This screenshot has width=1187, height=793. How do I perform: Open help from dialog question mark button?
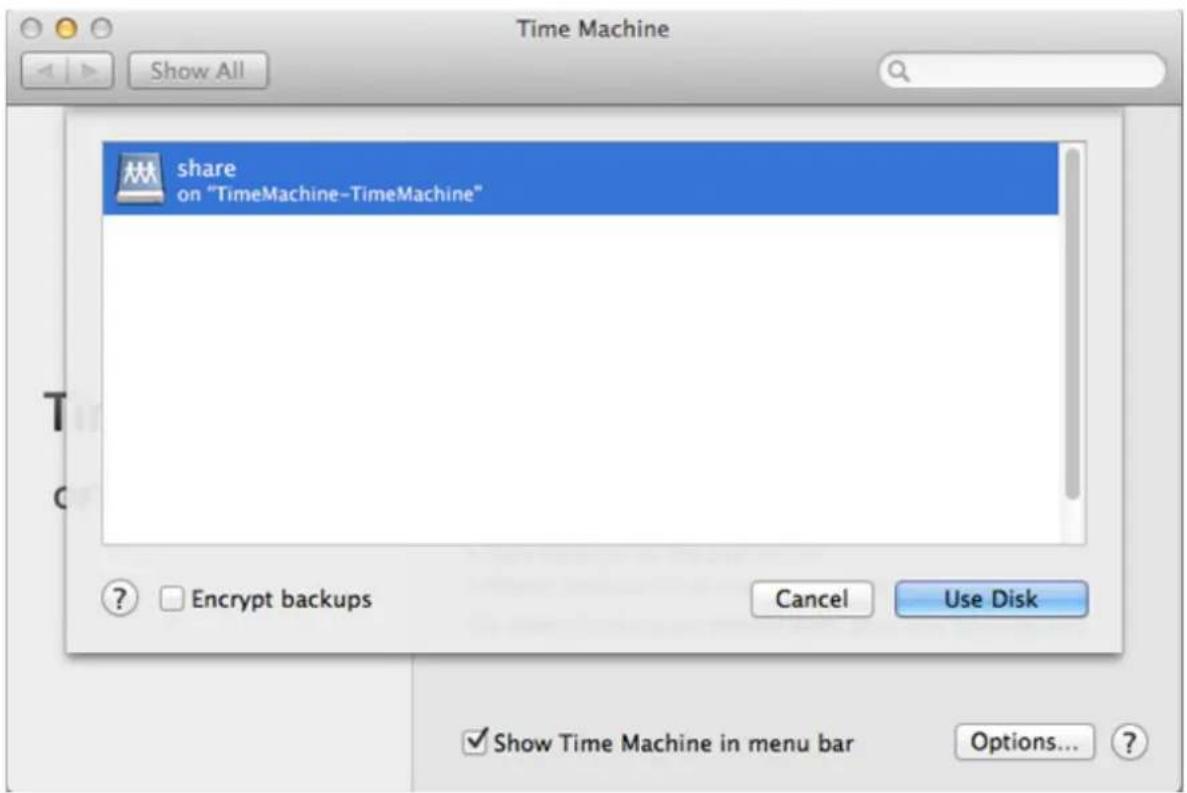[x=120, y=599]
